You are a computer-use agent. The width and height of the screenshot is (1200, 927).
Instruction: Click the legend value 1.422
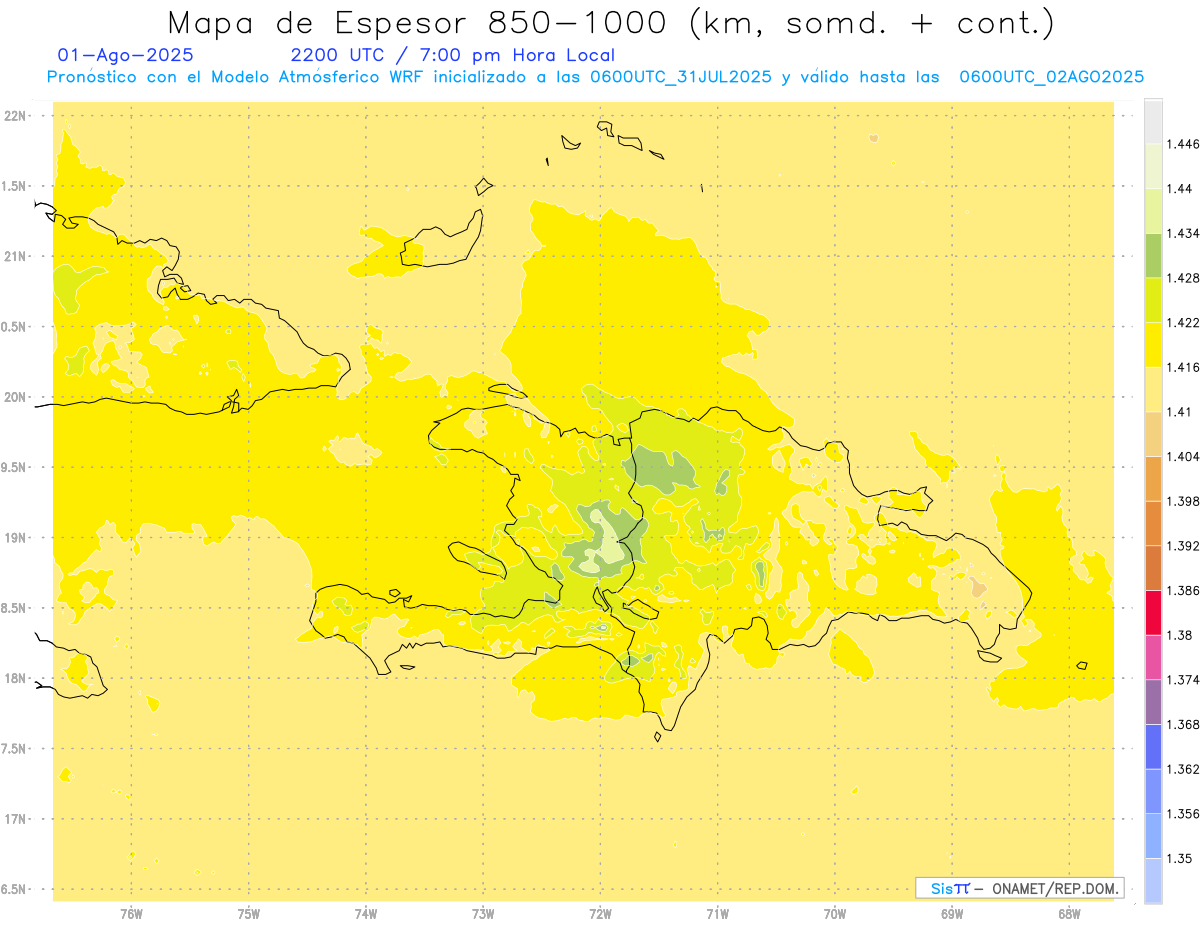(x=1183, y=323)
